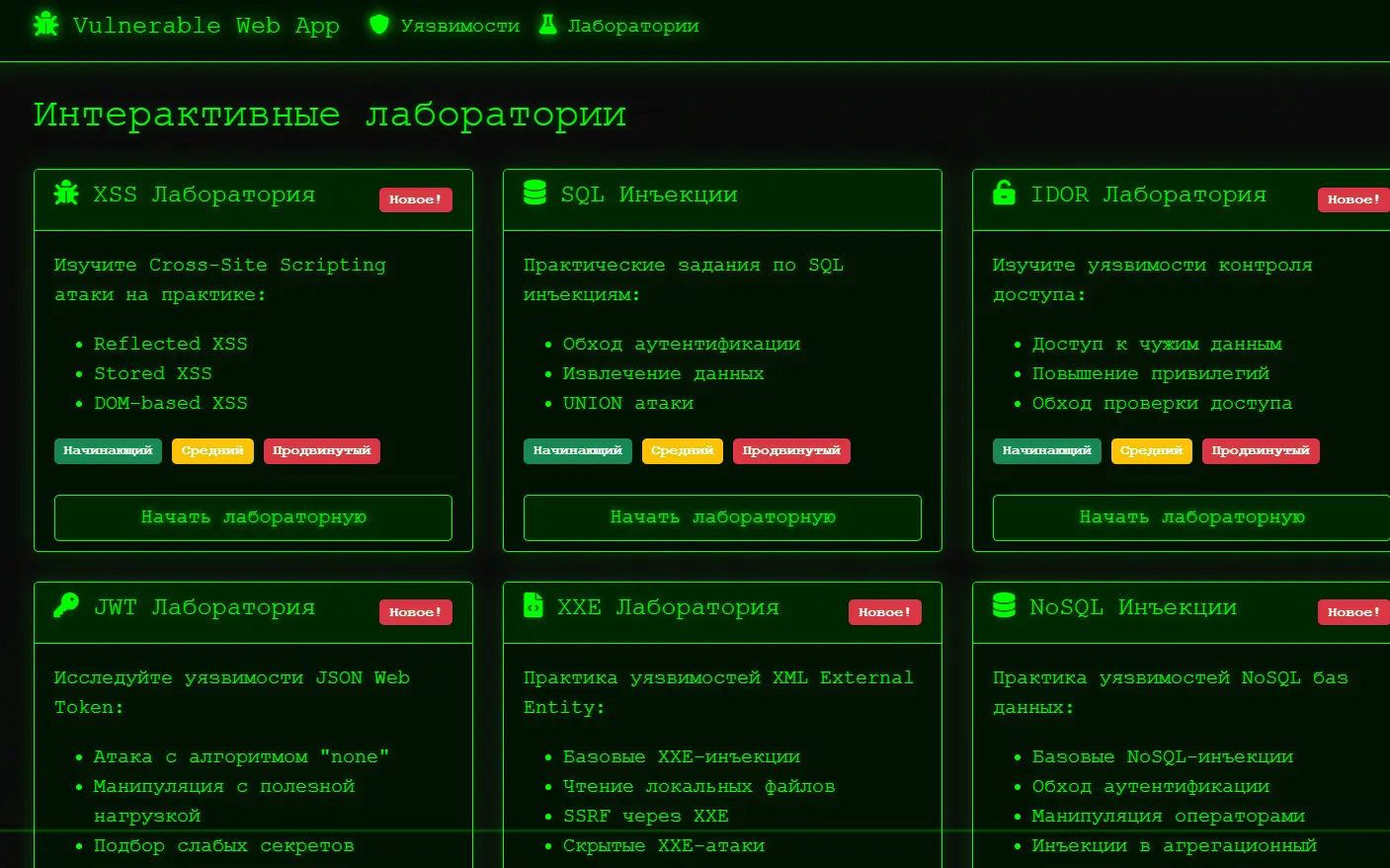The height and width of the screenshot is (868, 1390).
Task: Select Средний level on IDOR card
Action: pyautogui.click(x=1152, y=451)
